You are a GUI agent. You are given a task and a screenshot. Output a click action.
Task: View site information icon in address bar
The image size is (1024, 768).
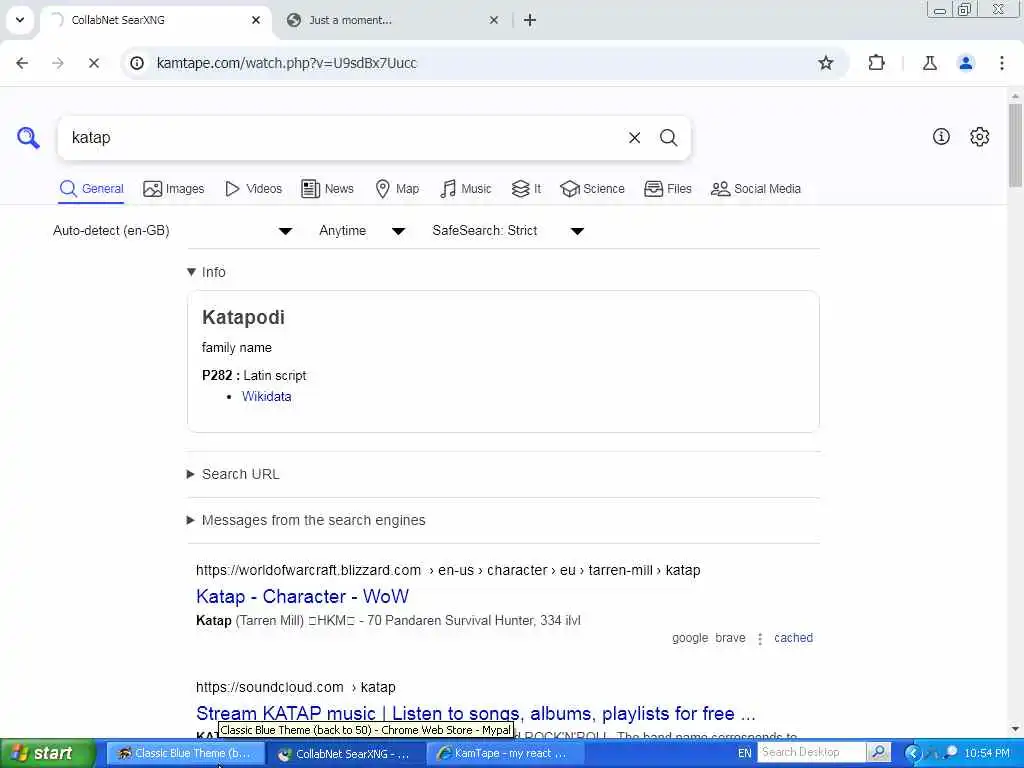tap(136, 63)
